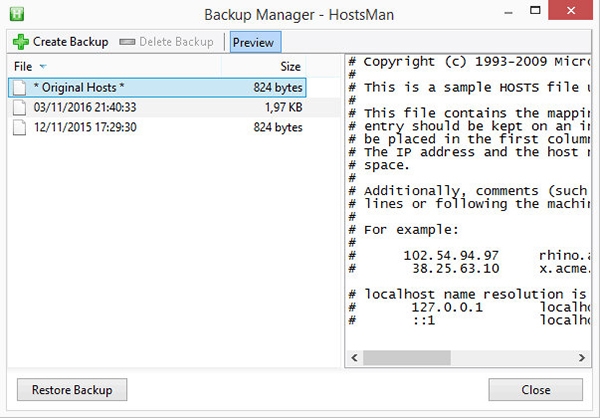Click the Close button

coord(536,390)
